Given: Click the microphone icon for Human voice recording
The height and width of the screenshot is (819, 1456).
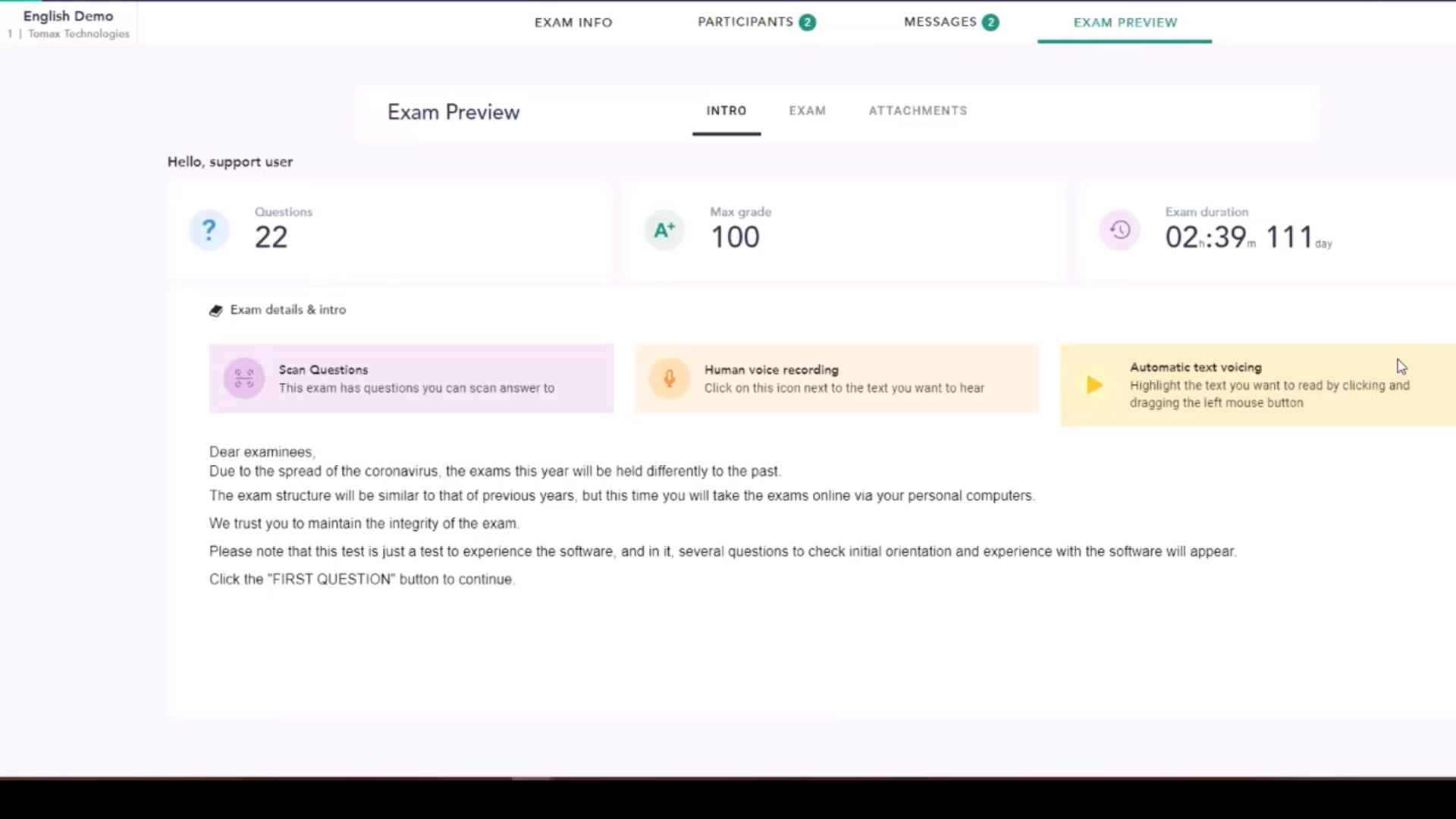Looking at the screenshot, I should 668,378.
